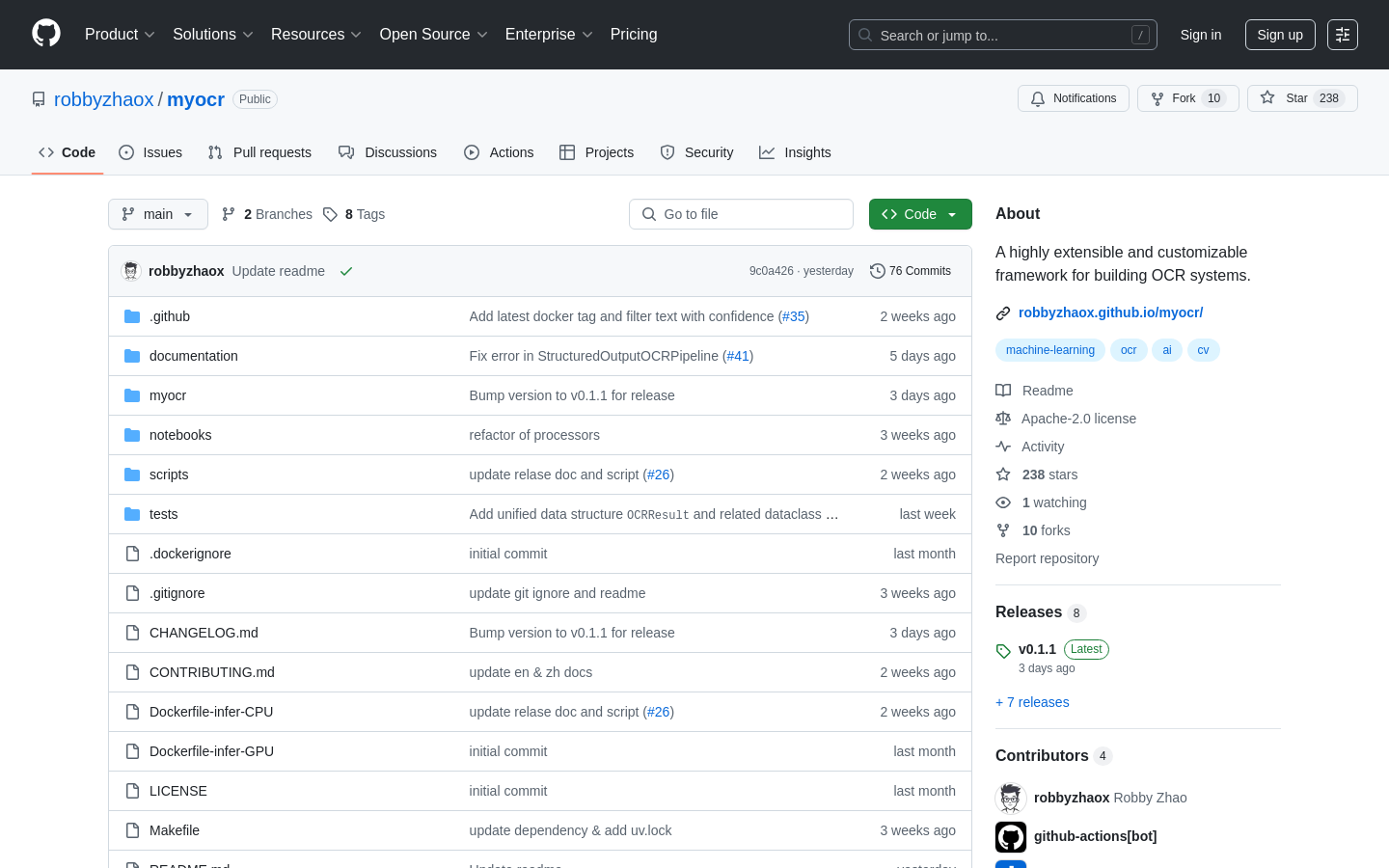Click the Readme book icon

point(1003,391)
